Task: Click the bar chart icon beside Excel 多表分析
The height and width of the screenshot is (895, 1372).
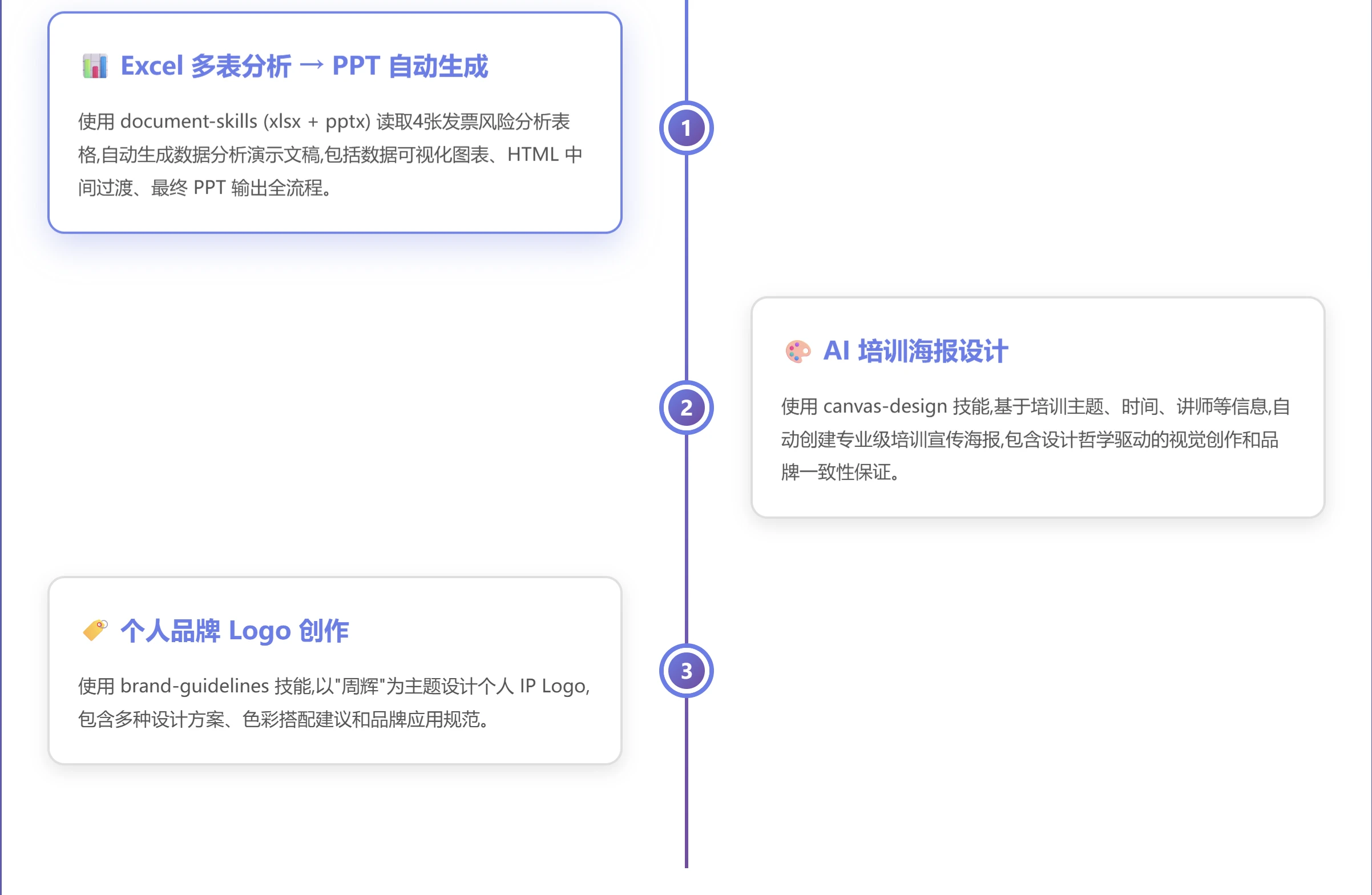Action: (94, 67)
